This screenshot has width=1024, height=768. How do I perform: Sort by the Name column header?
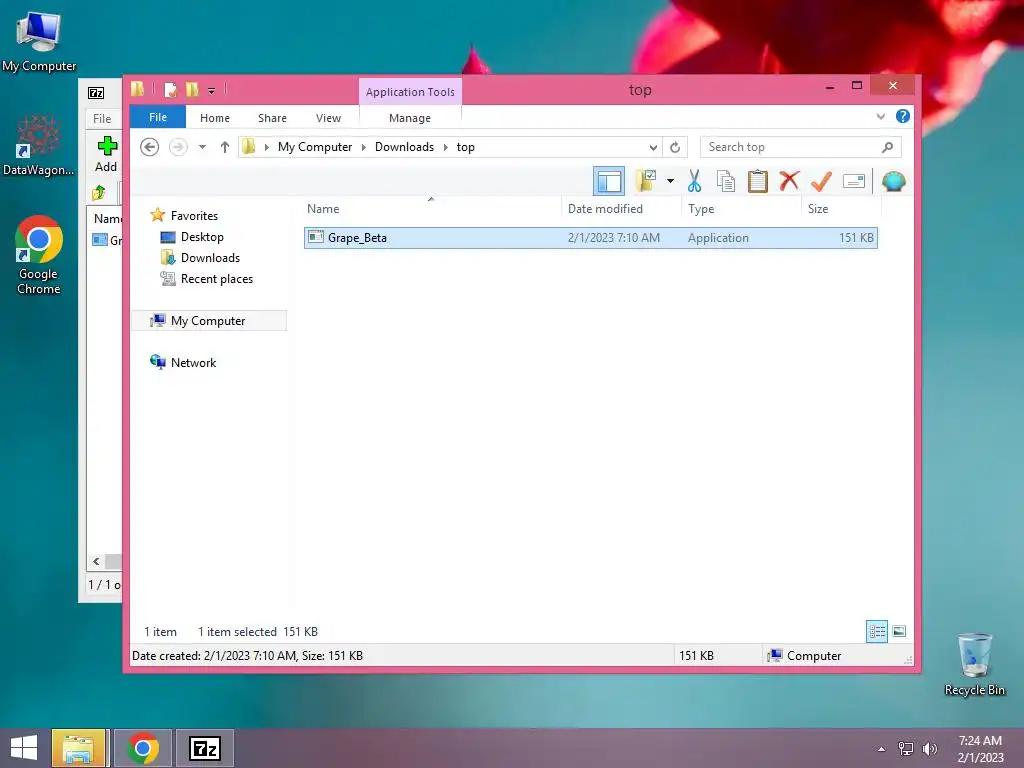coord(432,208)
